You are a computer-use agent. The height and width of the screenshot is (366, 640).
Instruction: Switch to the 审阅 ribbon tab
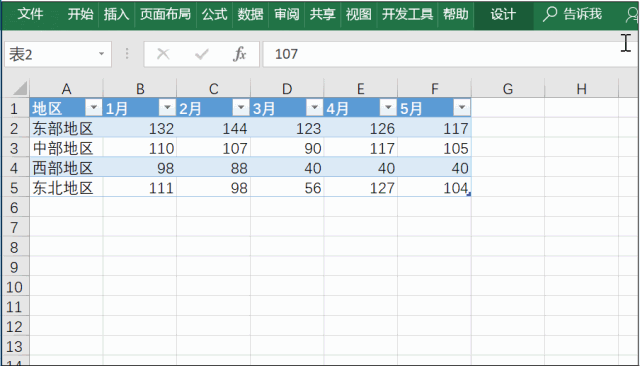point(287,14)
